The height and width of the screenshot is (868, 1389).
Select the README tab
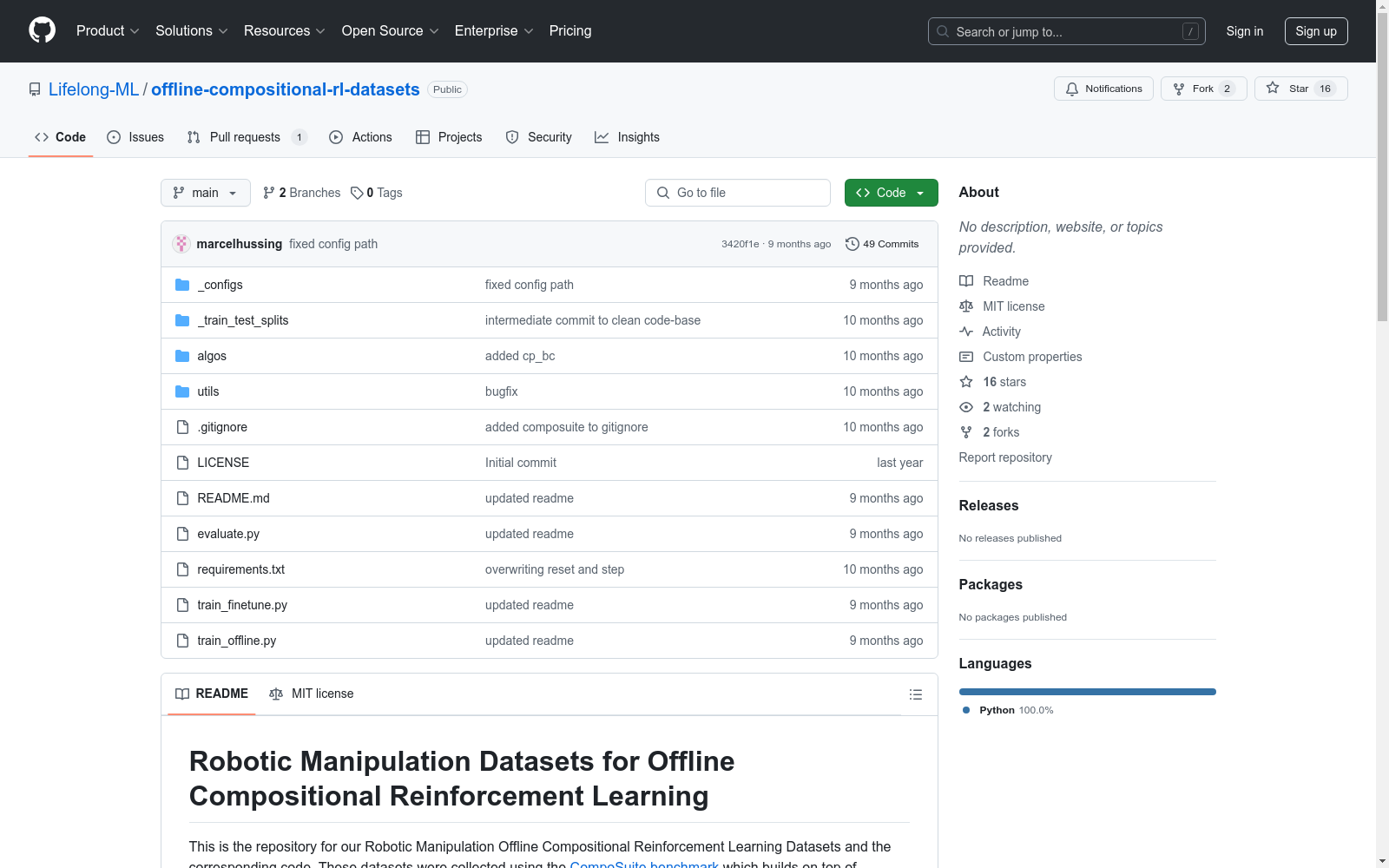(212, 694)
